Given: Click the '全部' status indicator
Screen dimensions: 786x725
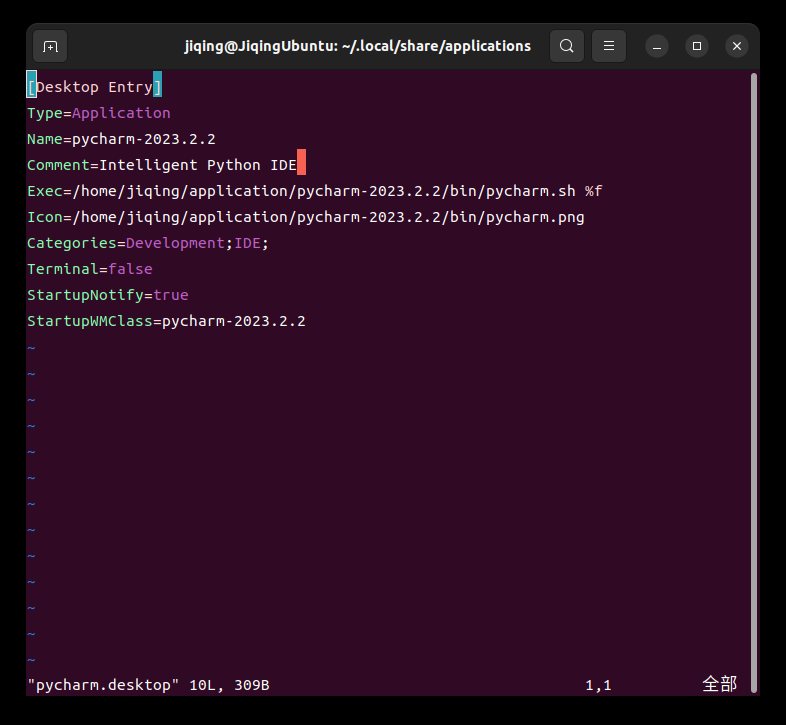Looking at the screenshot, I should (719, 684).
